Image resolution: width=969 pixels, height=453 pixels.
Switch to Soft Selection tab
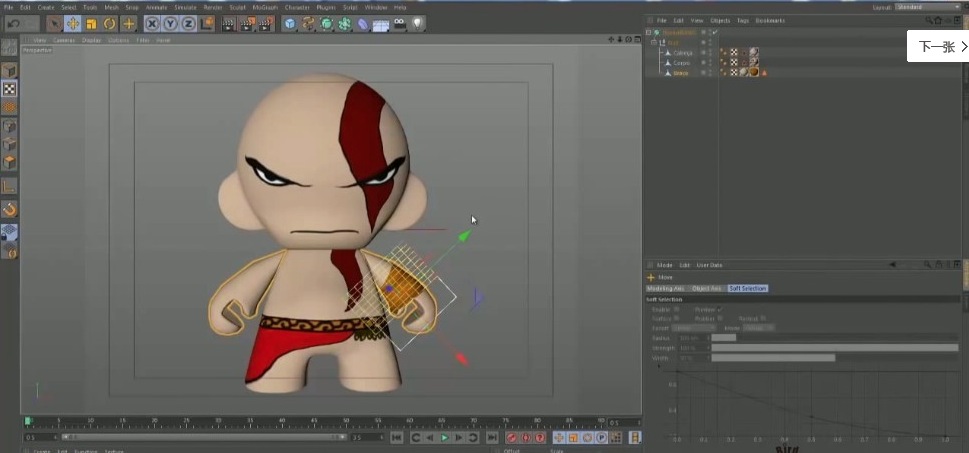(748, 289)
